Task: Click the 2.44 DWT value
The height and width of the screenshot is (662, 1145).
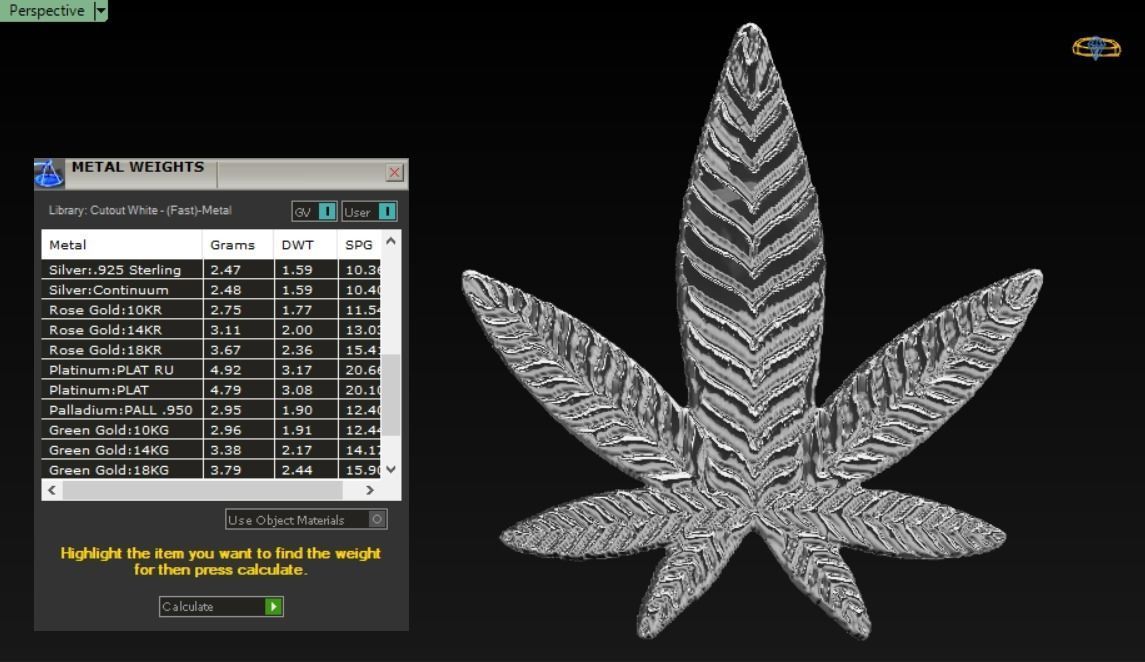Action: click(297, 470)
